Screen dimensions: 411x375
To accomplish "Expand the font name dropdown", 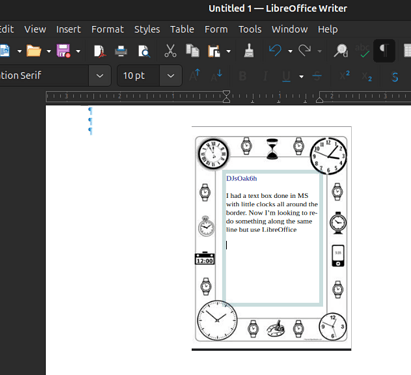I will 100,76.
